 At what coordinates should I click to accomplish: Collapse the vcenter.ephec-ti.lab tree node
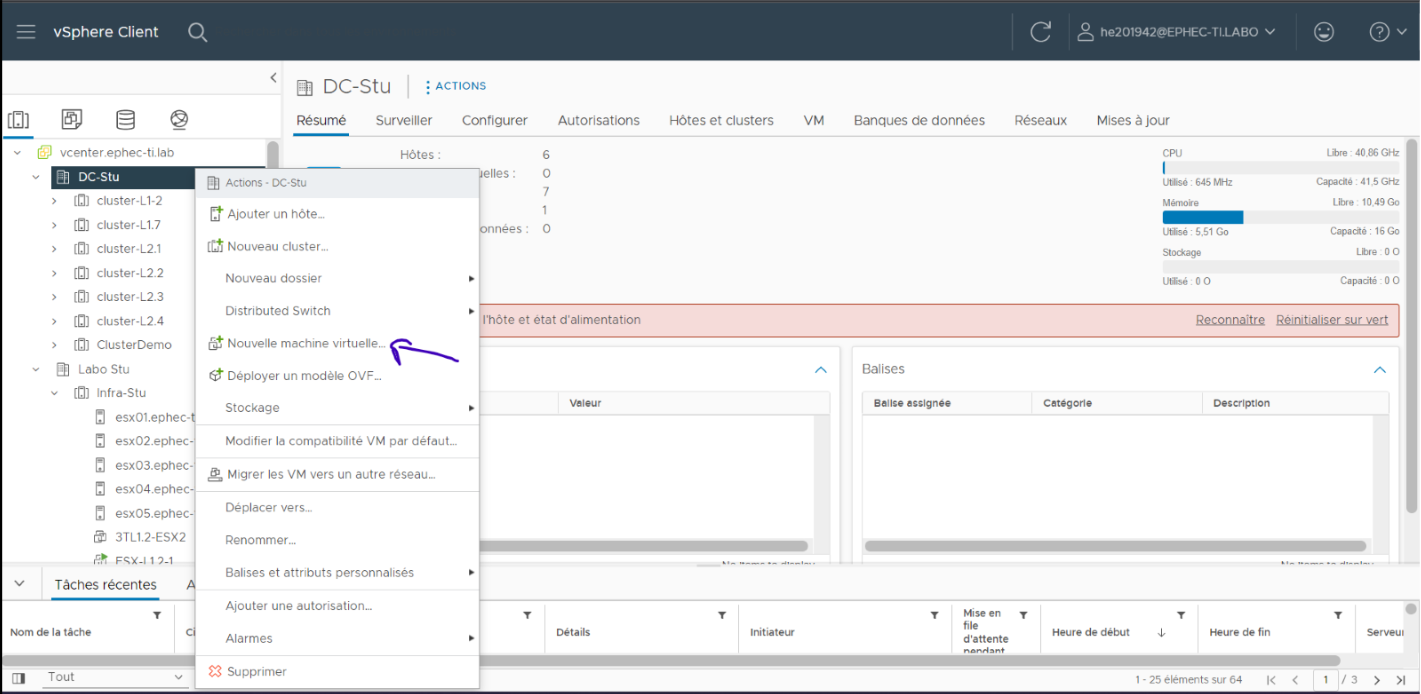click(18, 153)
